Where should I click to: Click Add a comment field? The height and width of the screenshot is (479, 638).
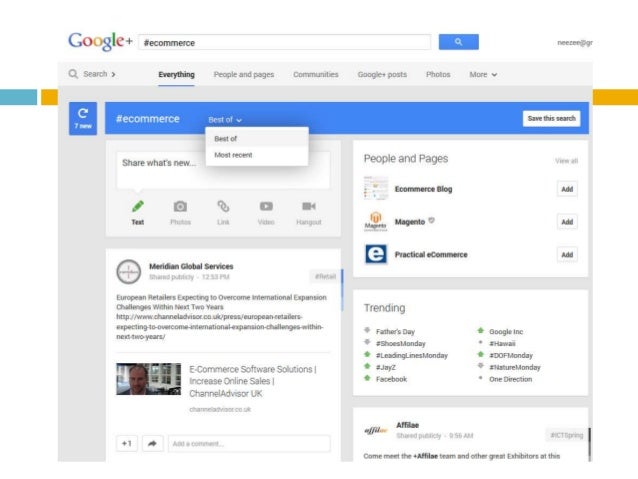(x=249, y=443)
